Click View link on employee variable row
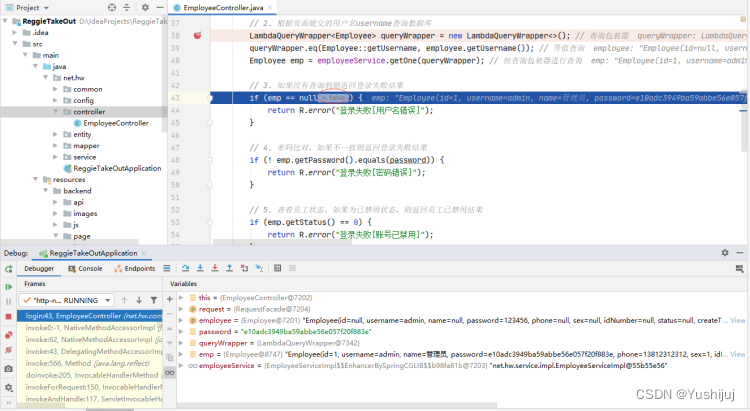The height and width of the screenshot is (411, 750). [738, 320]
